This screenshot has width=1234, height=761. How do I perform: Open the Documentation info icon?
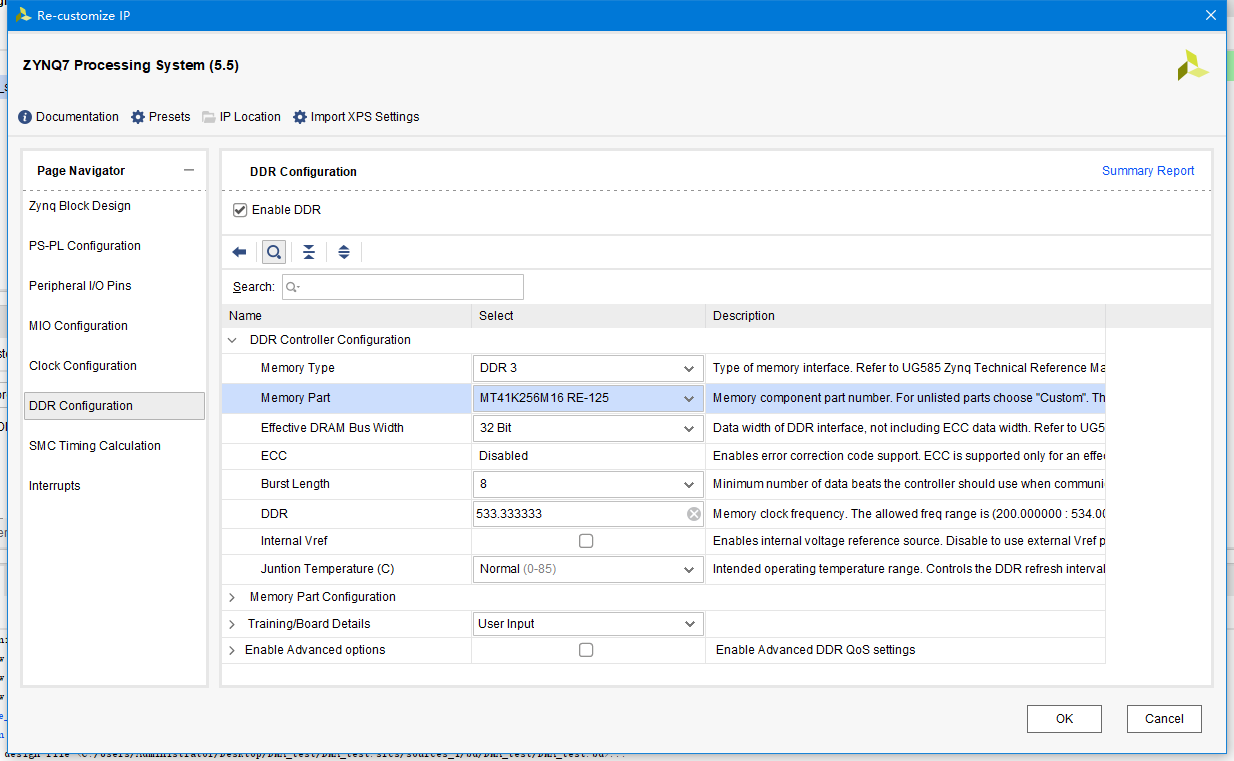[x=25, y=117]
